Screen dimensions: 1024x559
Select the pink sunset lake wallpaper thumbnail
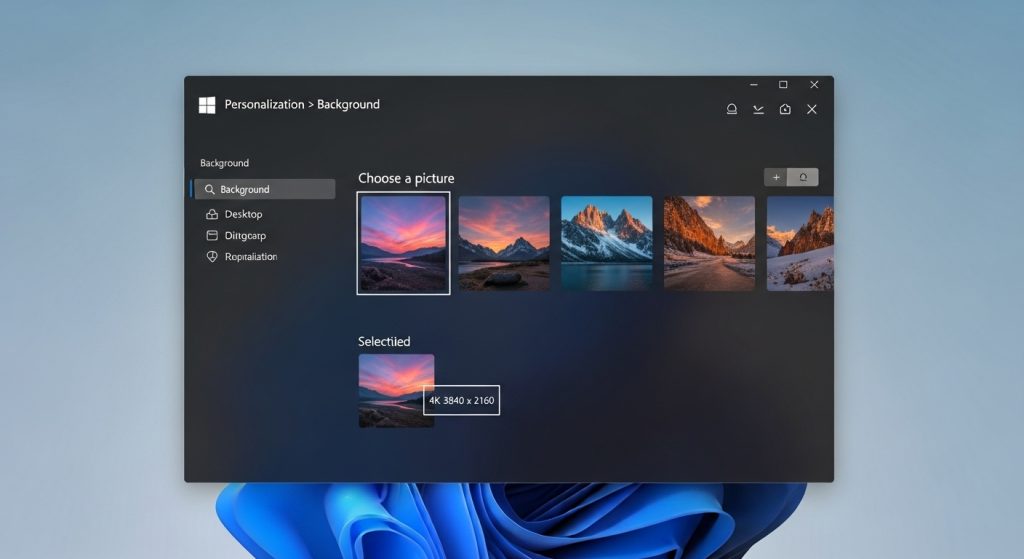[x=404, y=243]
